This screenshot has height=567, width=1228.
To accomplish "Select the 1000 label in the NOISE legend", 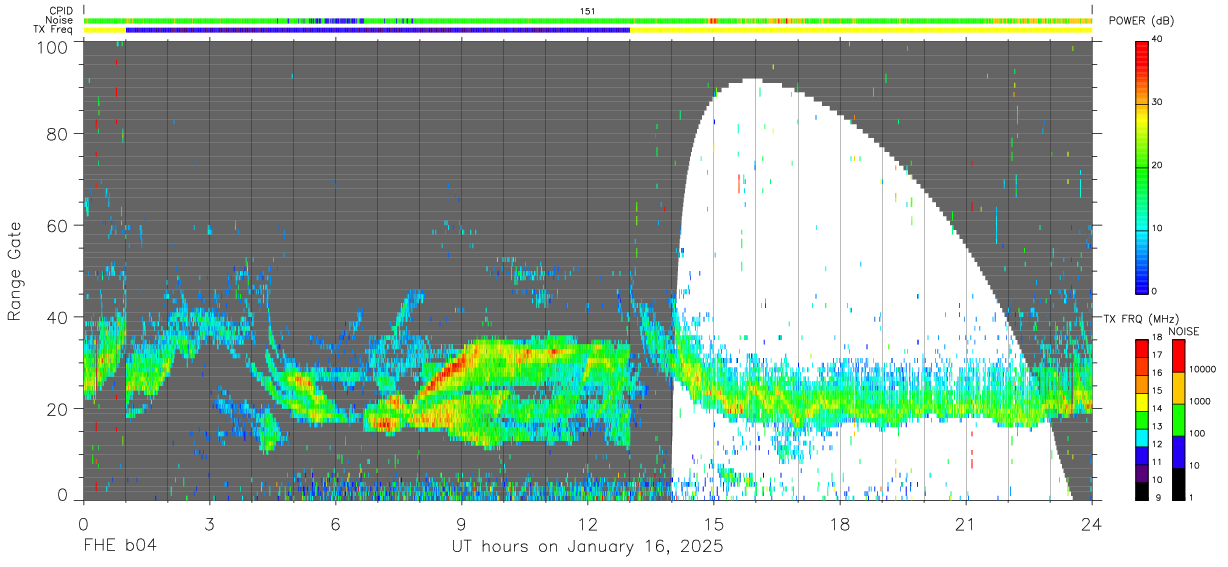I will click(x=1200, y=401).
